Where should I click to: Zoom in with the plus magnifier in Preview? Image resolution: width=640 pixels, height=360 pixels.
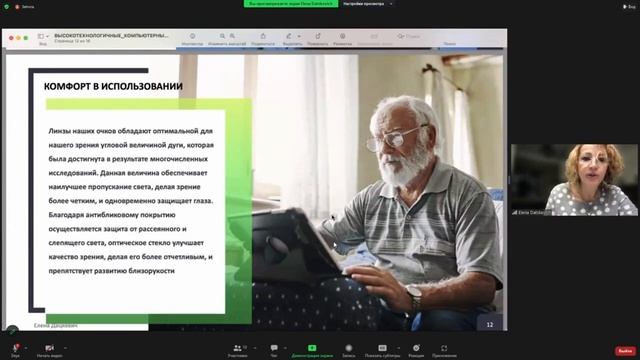coord(232,36)
